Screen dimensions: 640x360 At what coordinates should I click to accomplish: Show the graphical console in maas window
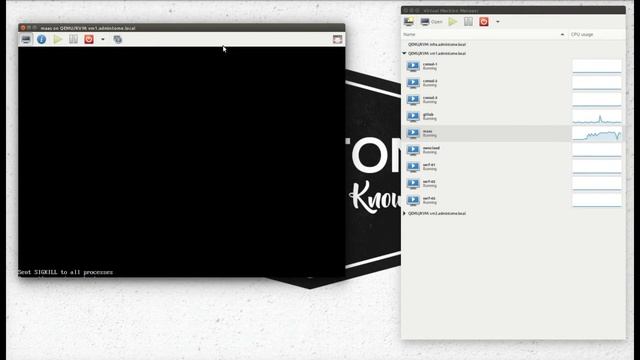26,39
